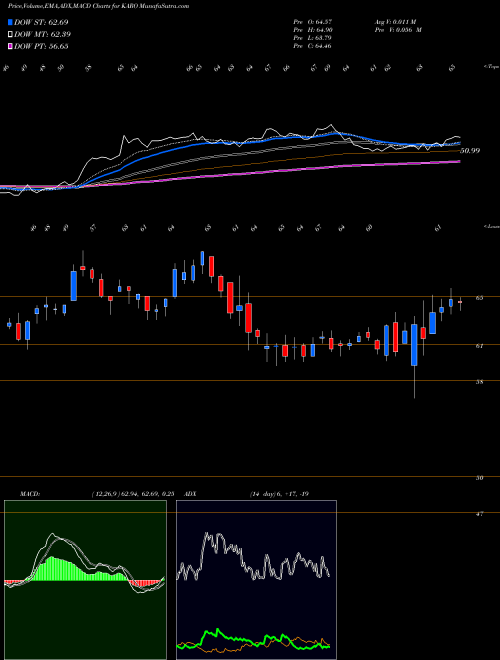Click the magenta DOW PT legend swatch
This screenshot has width=500, height=660.
[x=10, y=46]
